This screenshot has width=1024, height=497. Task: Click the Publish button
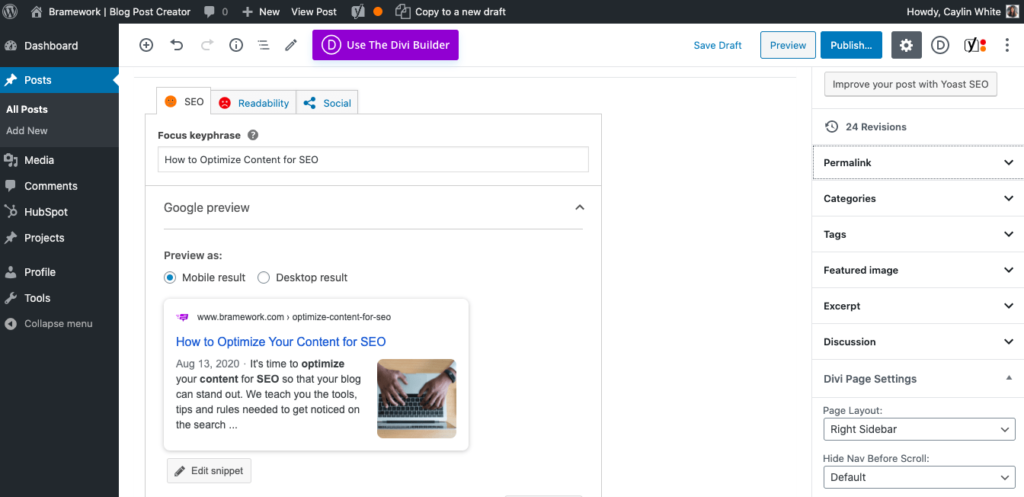pyautogui.click(x=851, y=45)
